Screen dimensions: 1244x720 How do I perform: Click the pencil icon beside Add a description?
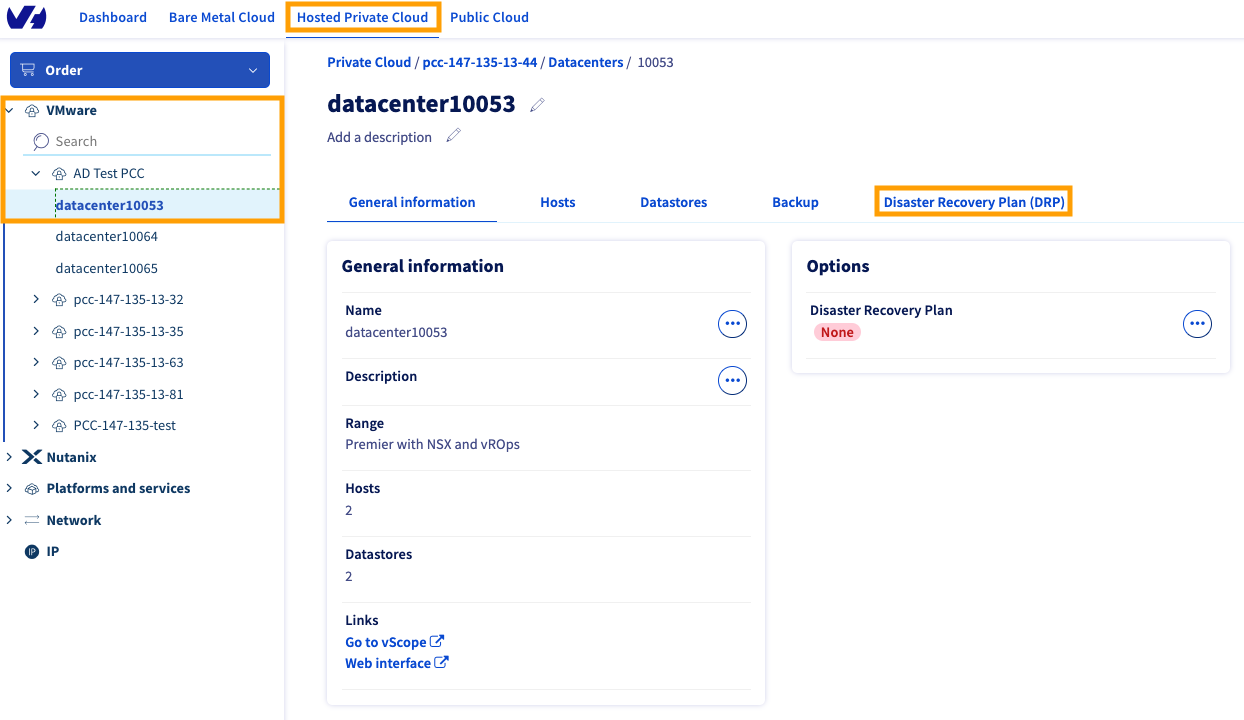click(453, 136)
